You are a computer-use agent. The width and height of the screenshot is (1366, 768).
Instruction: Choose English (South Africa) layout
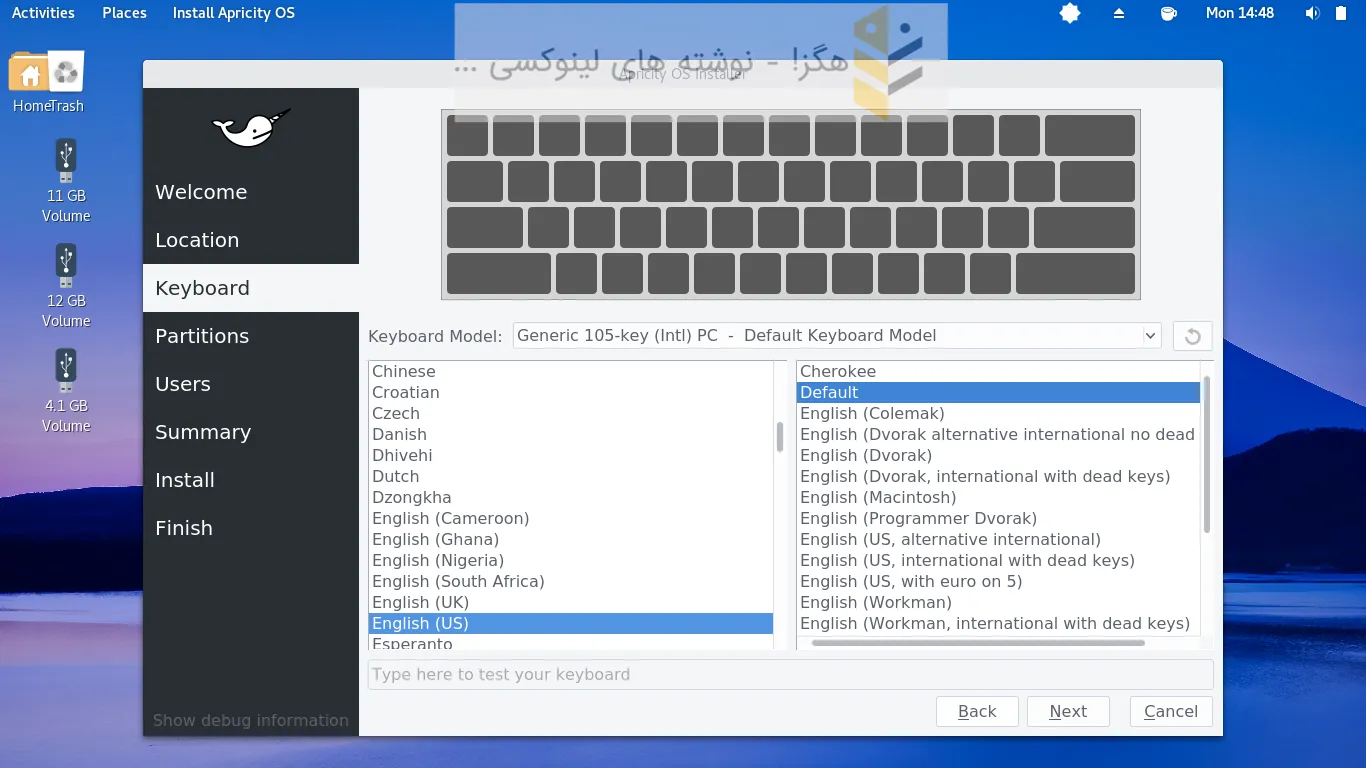[x=570, y=581]
